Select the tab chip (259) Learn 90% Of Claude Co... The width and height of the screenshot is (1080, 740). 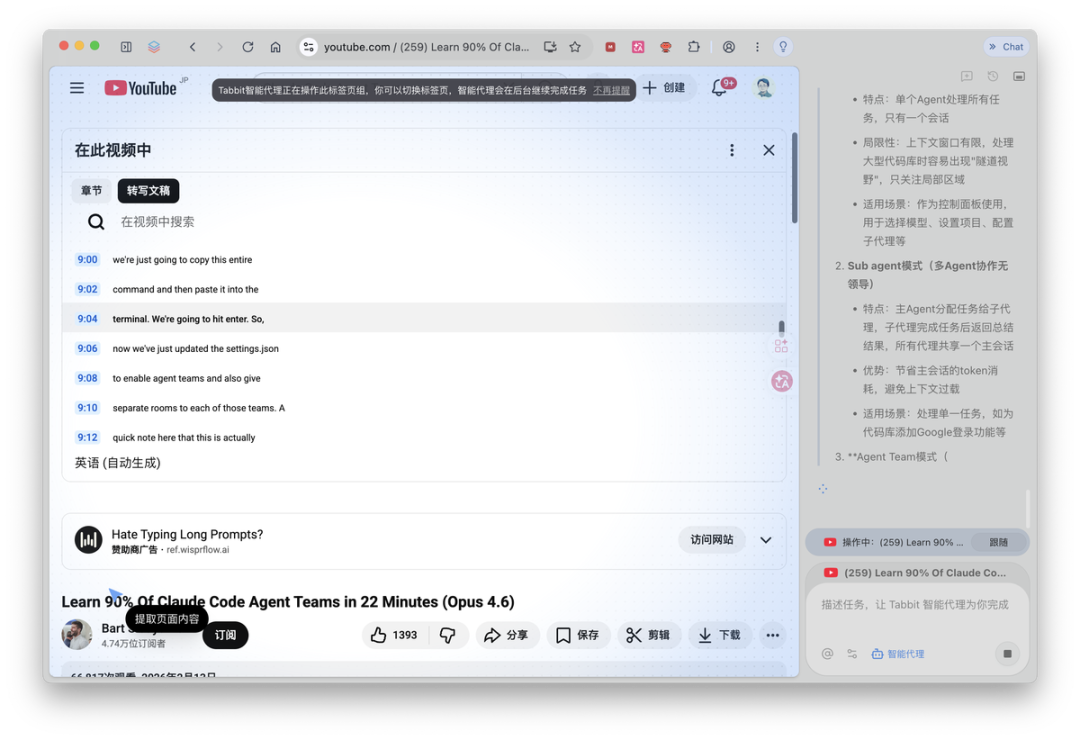[917, 573]
